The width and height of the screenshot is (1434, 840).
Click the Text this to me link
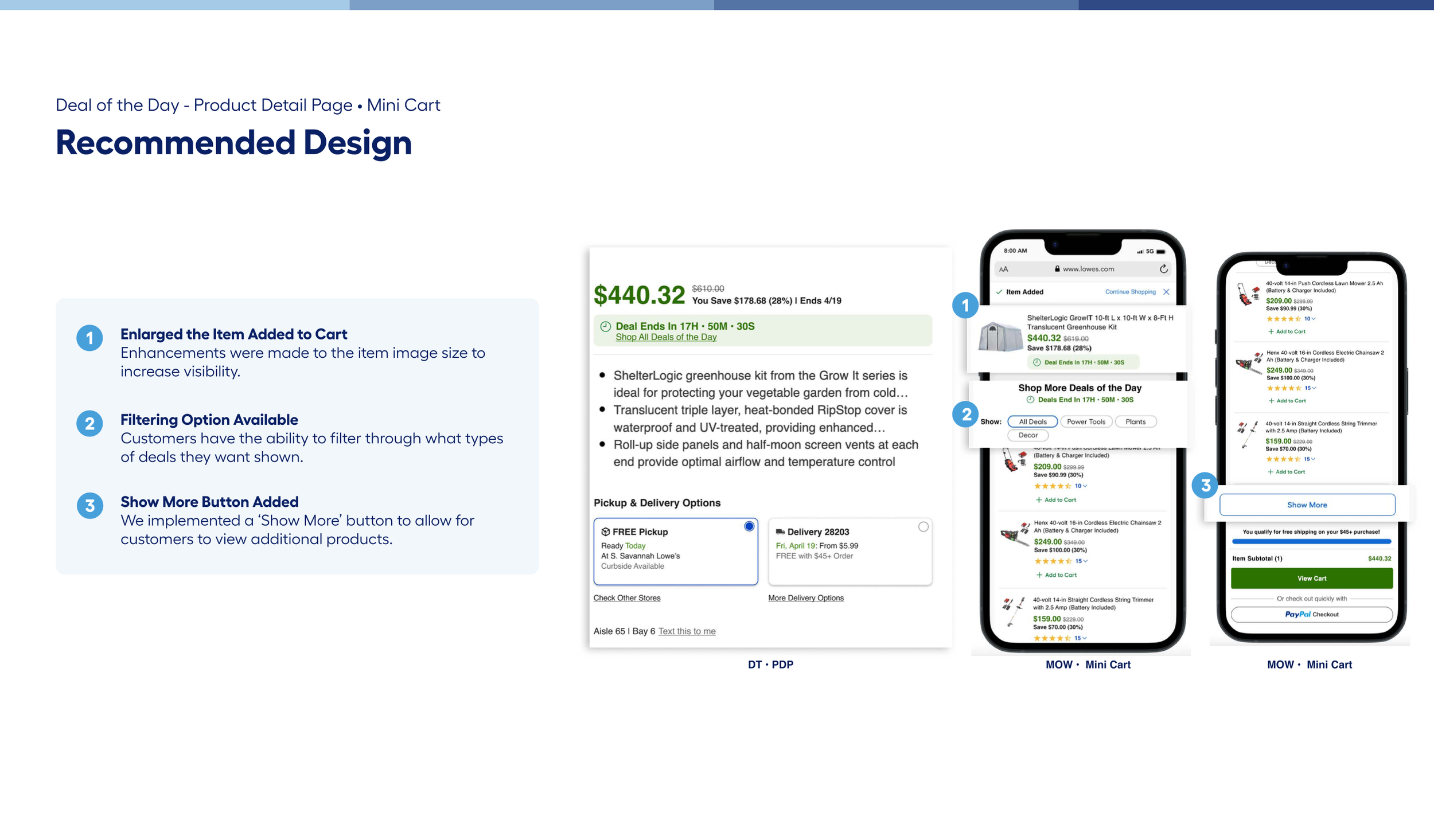tap(687, 631)
